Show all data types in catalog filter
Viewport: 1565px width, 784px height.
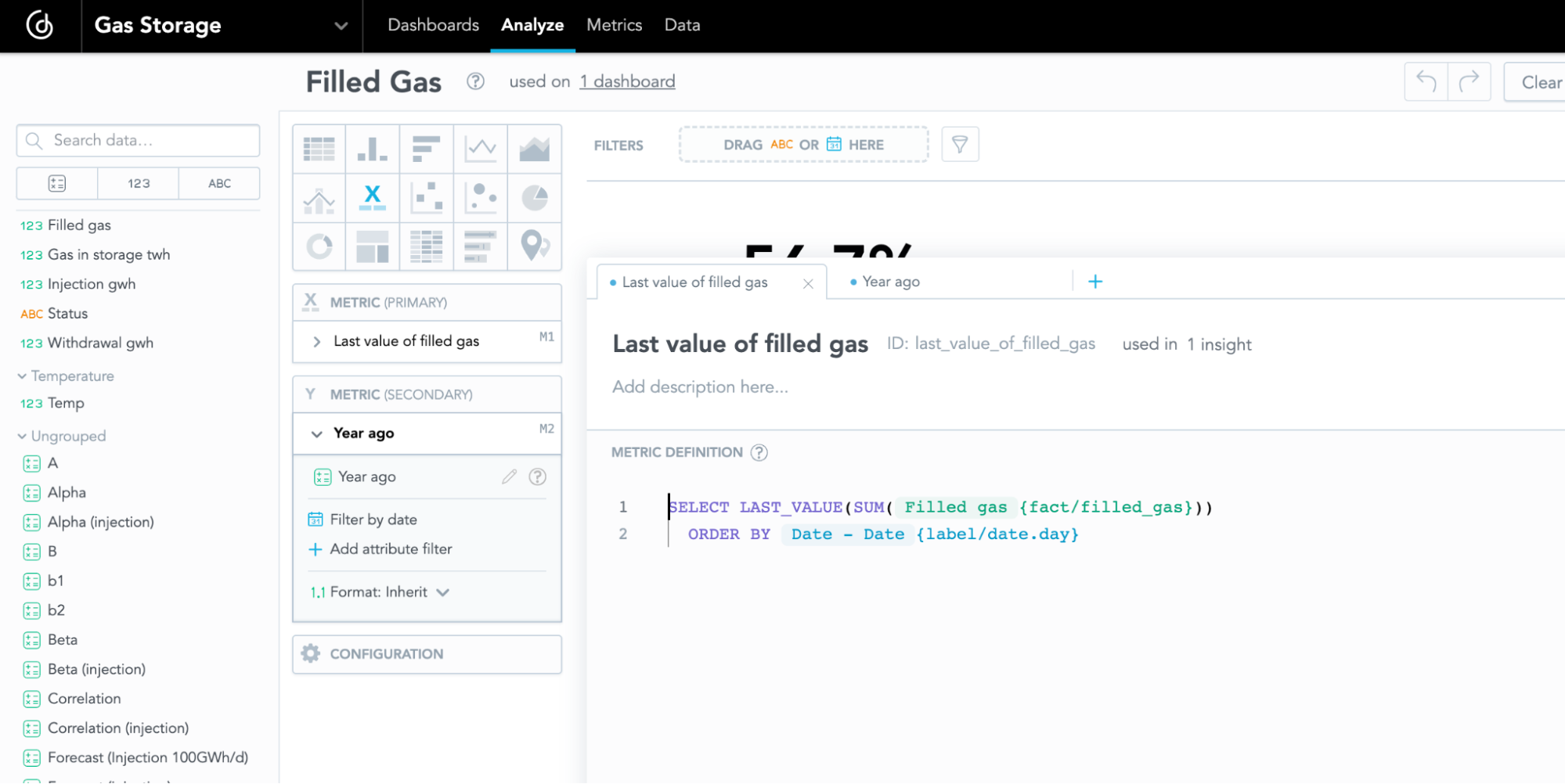pyautogui.click(x=57, y=183)
